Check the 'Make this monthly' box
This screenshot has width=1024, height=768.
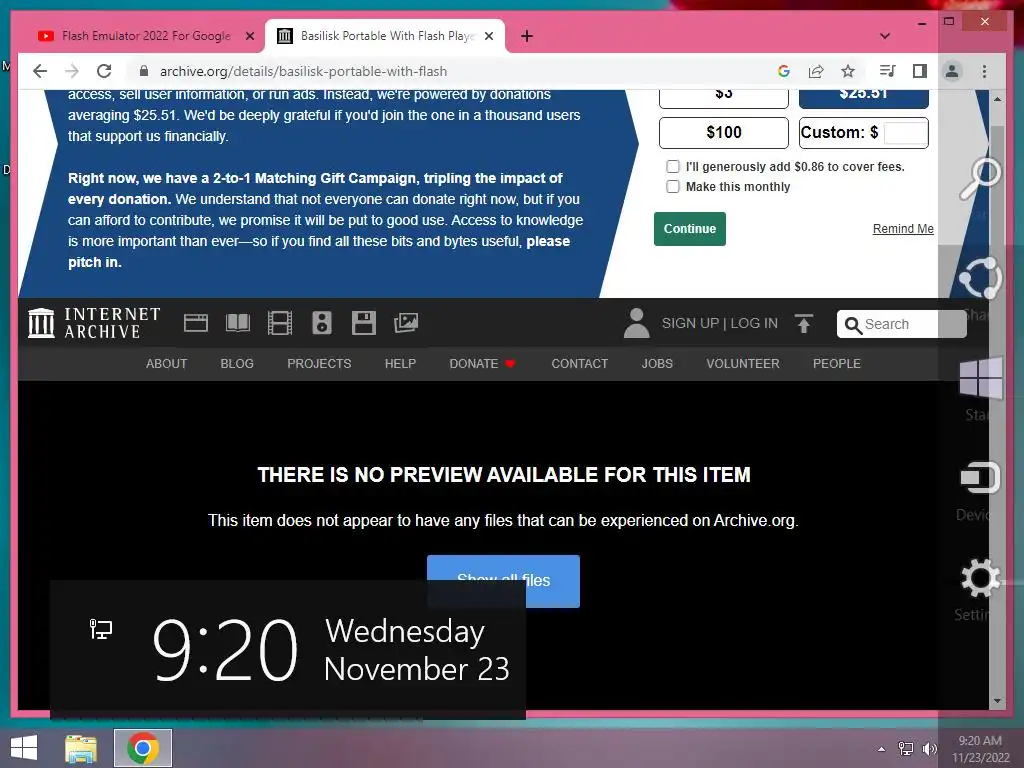tap(673, 187)
